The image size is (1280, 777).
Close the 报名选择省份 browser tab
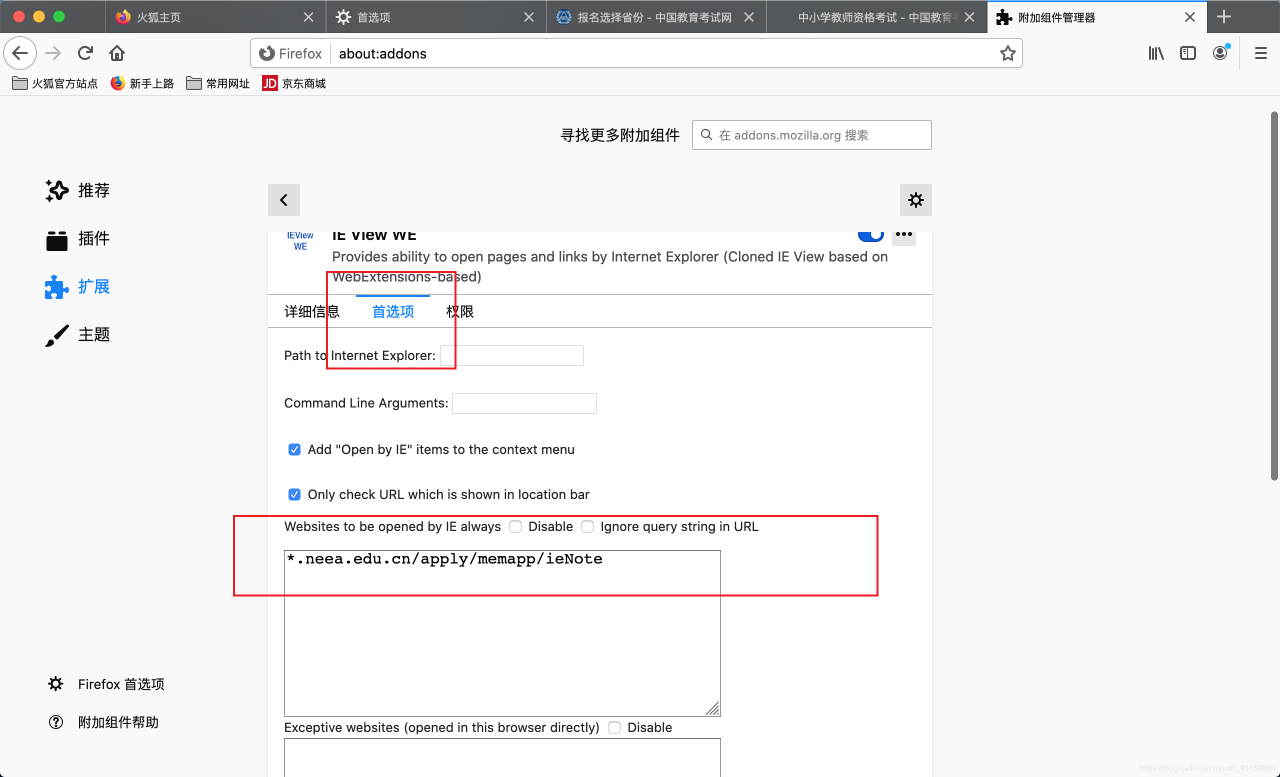click(x=751, y=17)
